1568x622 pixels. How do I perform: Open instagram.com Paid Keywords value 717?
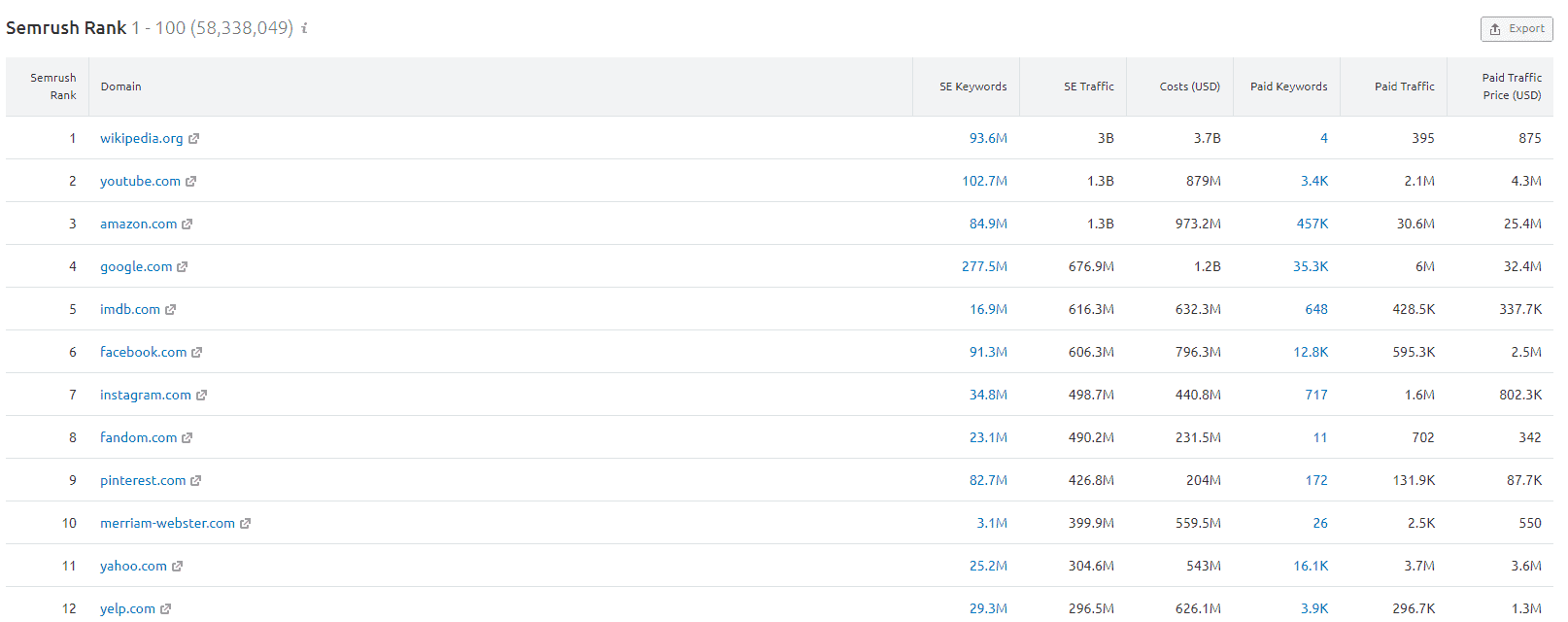[1316, 395]
